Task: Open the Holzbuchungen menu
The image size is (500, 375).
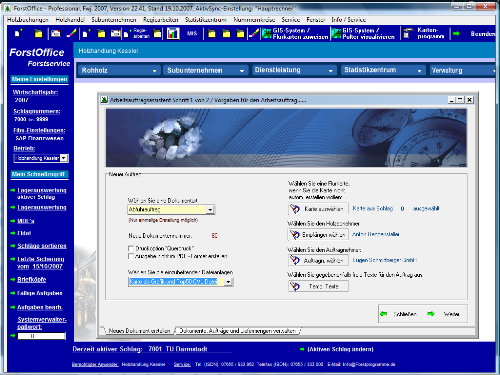Action: pyautogui.click(x=28, y=20)
